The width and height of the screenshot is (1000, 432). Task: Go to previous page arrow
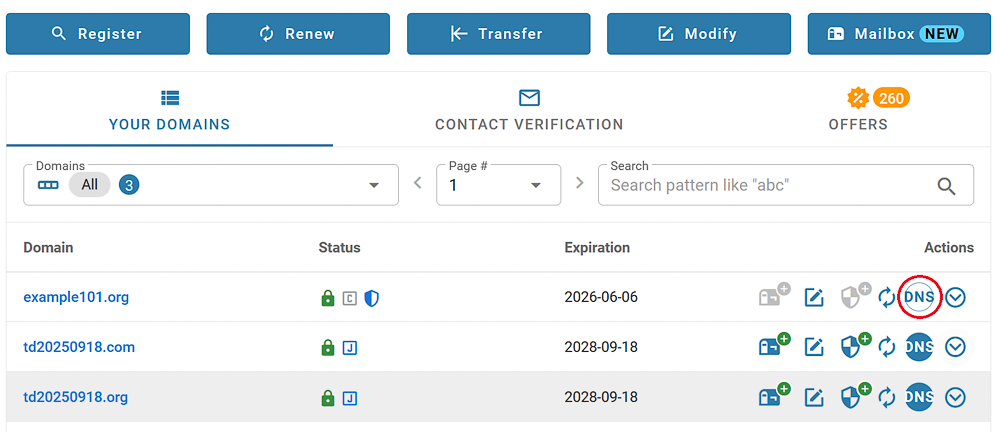[x=418, y=183]
